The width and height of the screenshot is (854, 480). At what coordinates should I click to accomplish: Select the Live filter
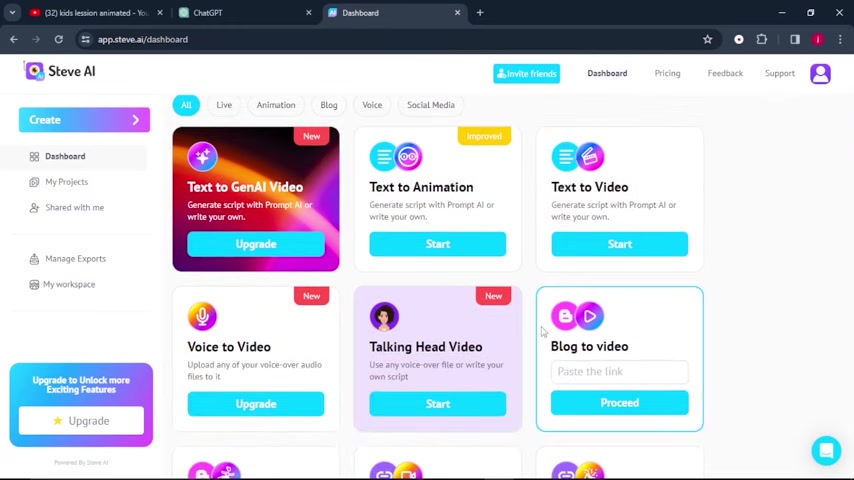[224, 105]
